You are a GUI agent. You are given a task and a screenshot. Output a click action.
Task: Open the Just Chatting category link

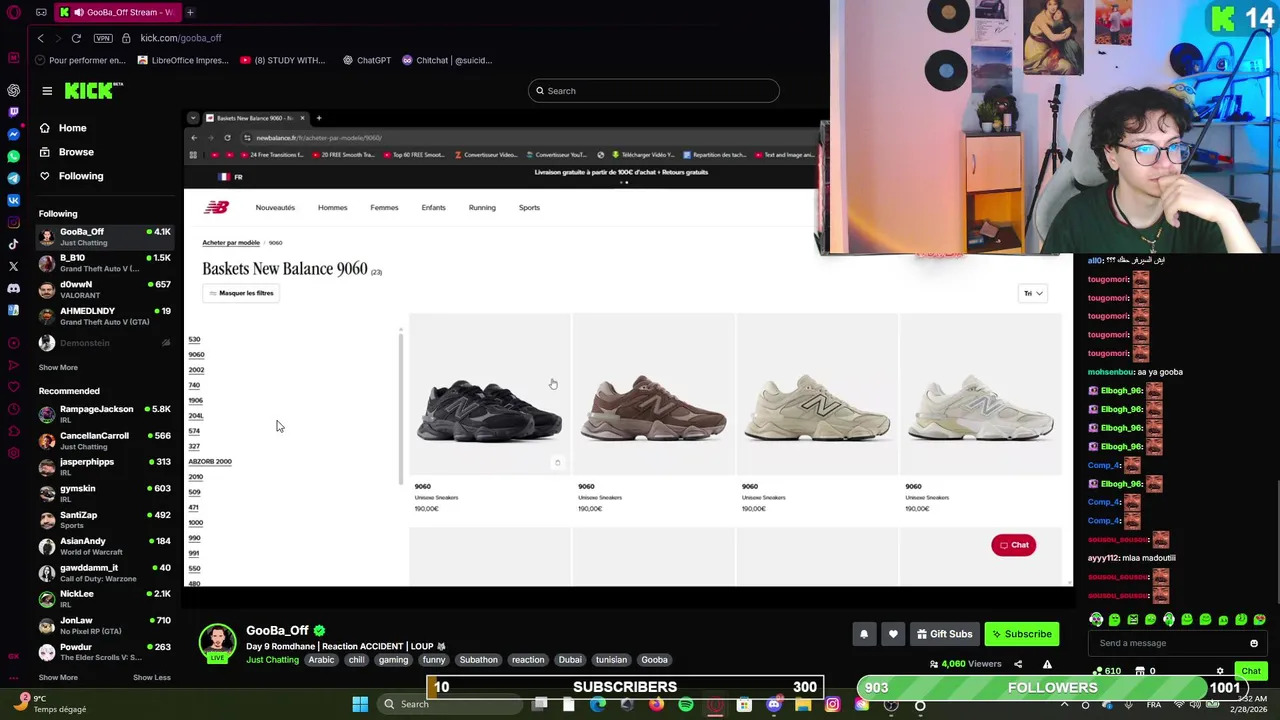pos(272,660)
